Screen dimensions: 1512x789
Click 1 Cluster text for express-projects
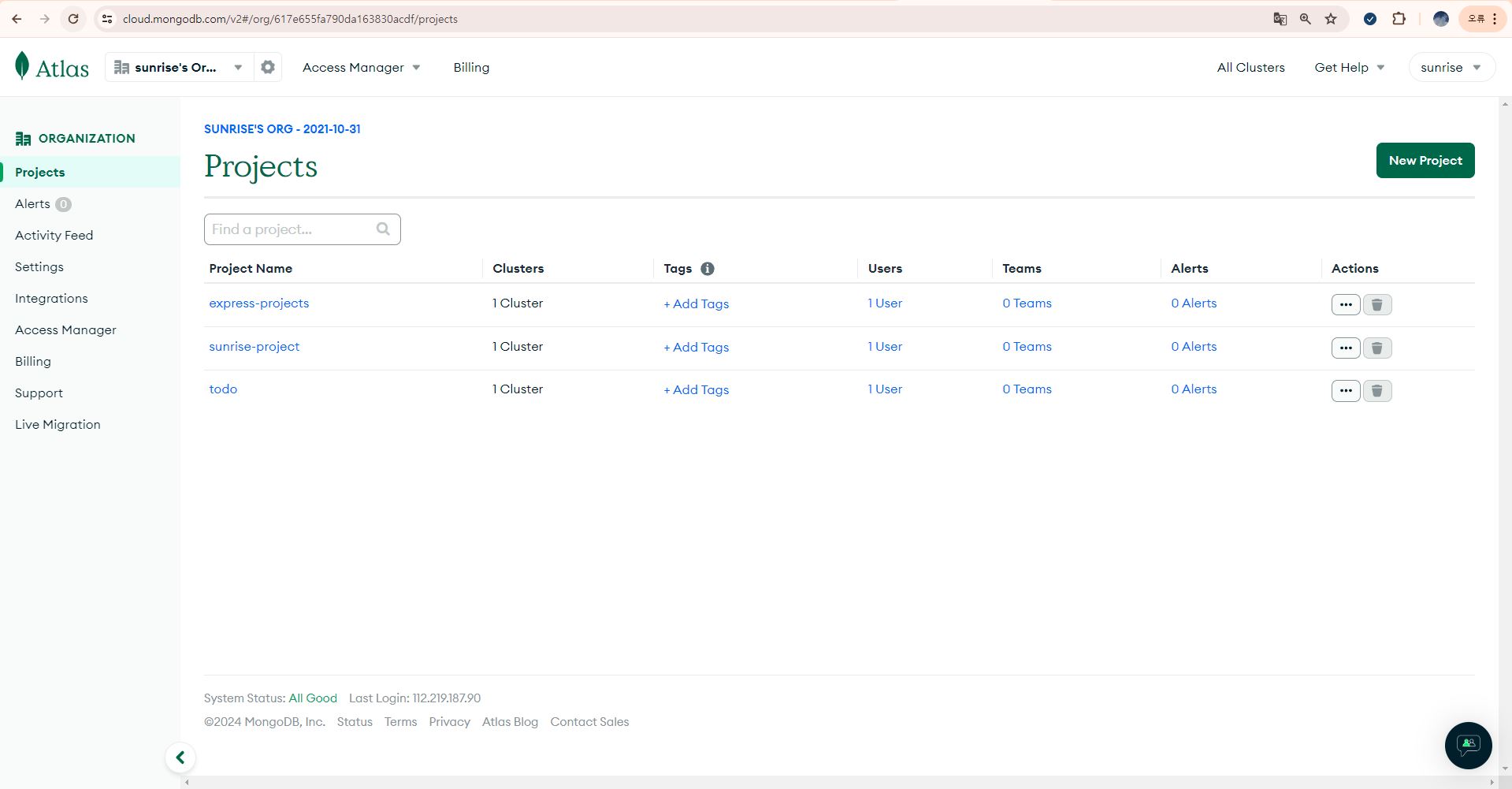pyautogui.click(x=518, y=303)
